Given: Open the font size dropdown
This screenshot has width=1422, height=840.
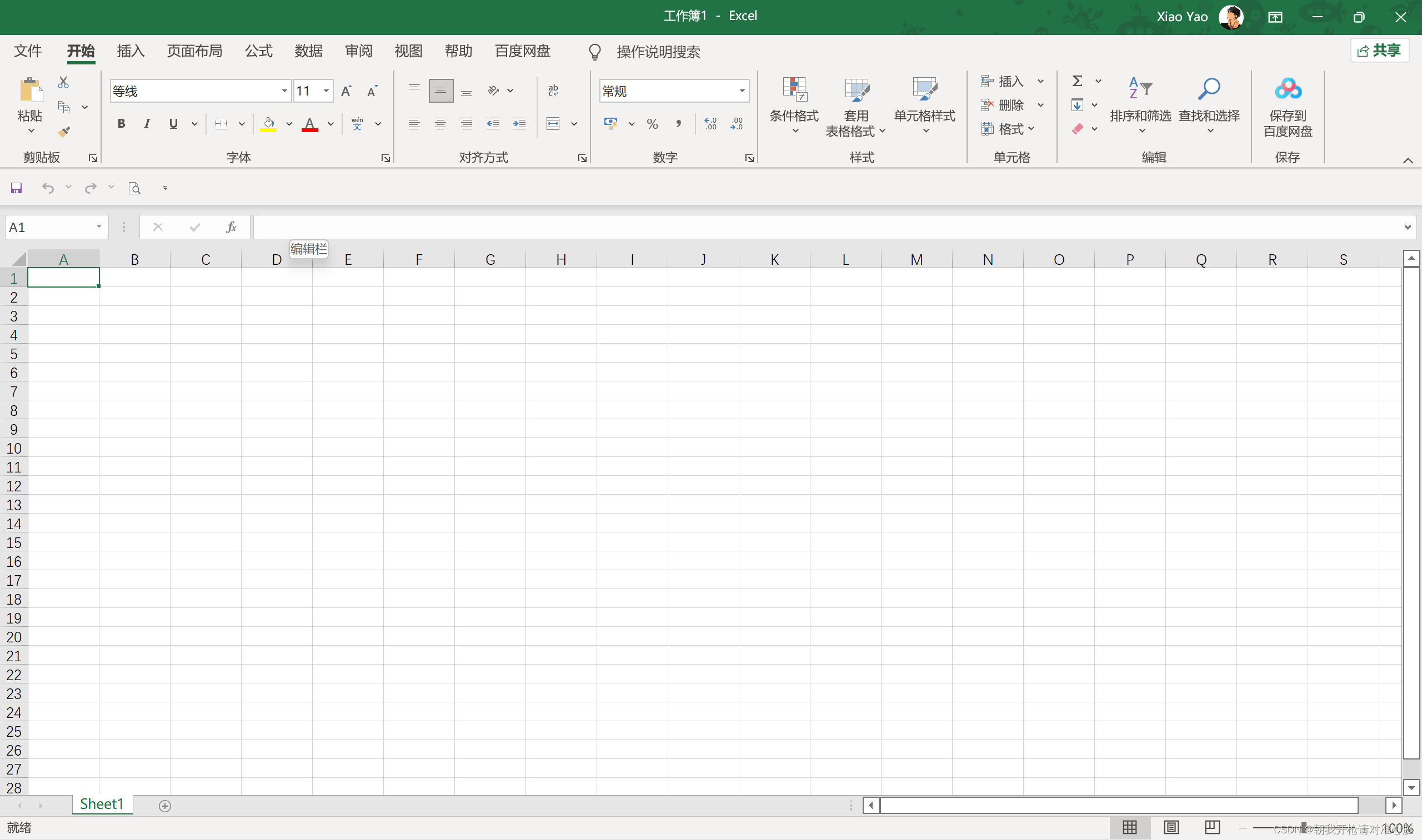Looking at the screenshot, I should pyautogui.click(x=326, y=90).
